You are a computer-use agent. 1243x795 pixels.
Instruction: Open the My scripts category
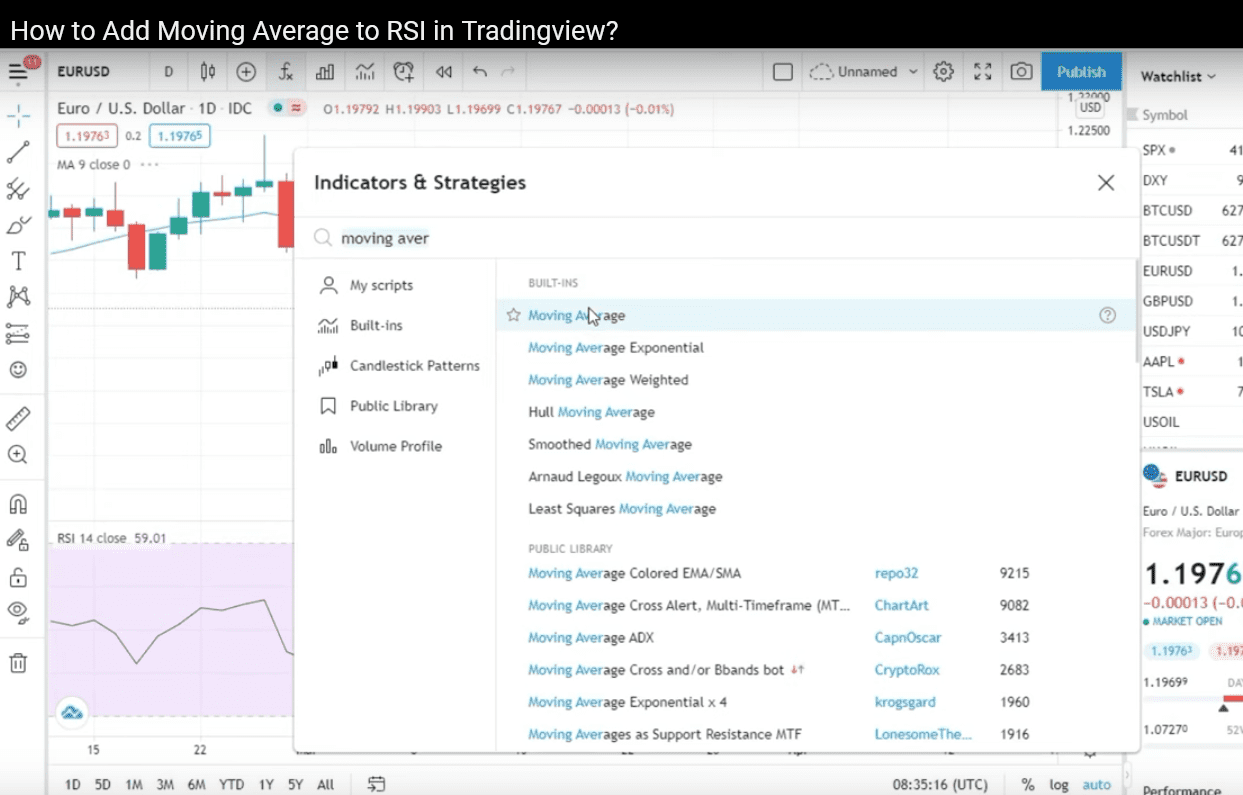[x=381, y=286]
